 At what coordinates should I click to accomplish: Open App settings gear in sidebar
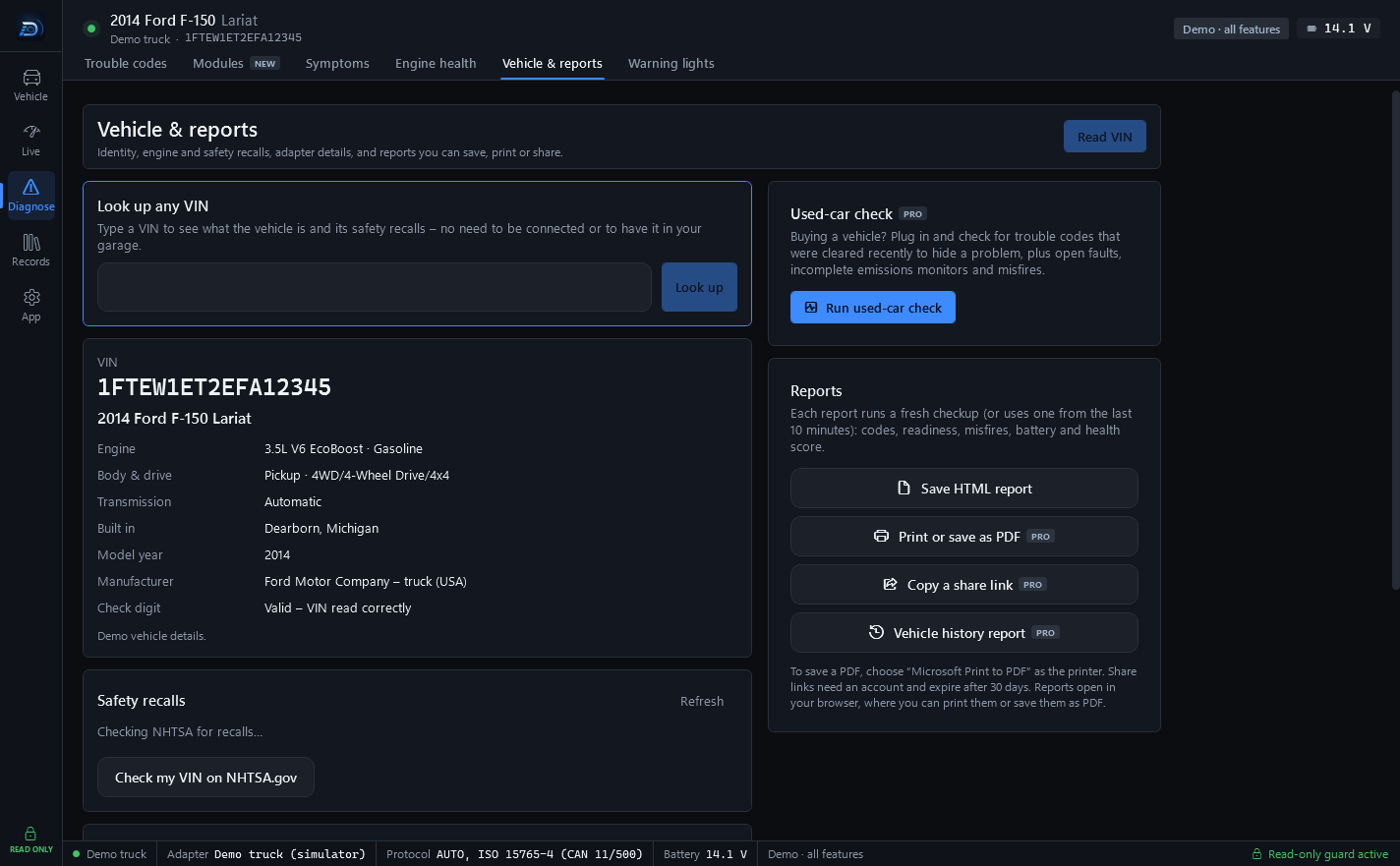(30, 305)
